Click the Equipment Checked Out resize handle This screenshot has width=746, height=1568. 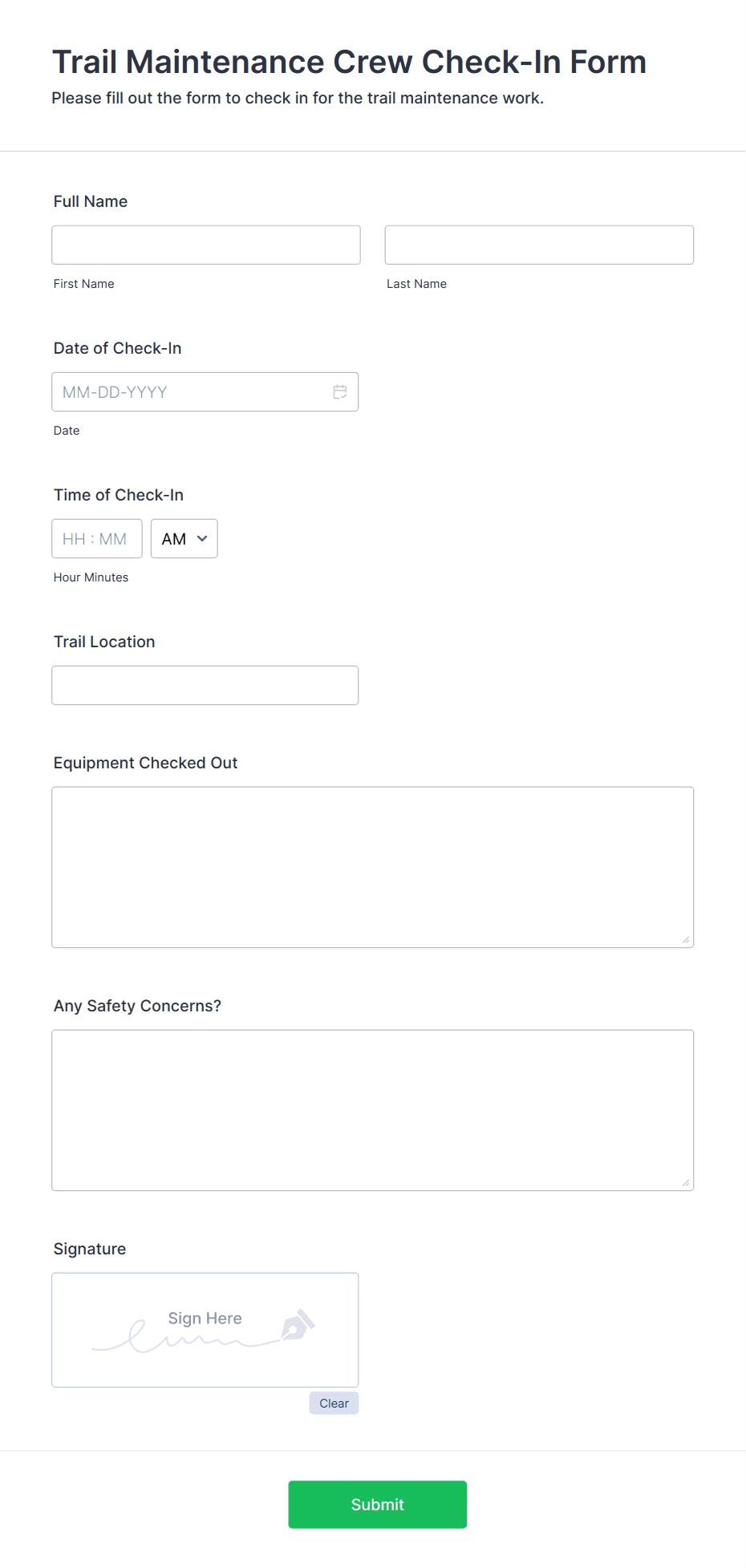pyautogui.click(x=686, y=940)
